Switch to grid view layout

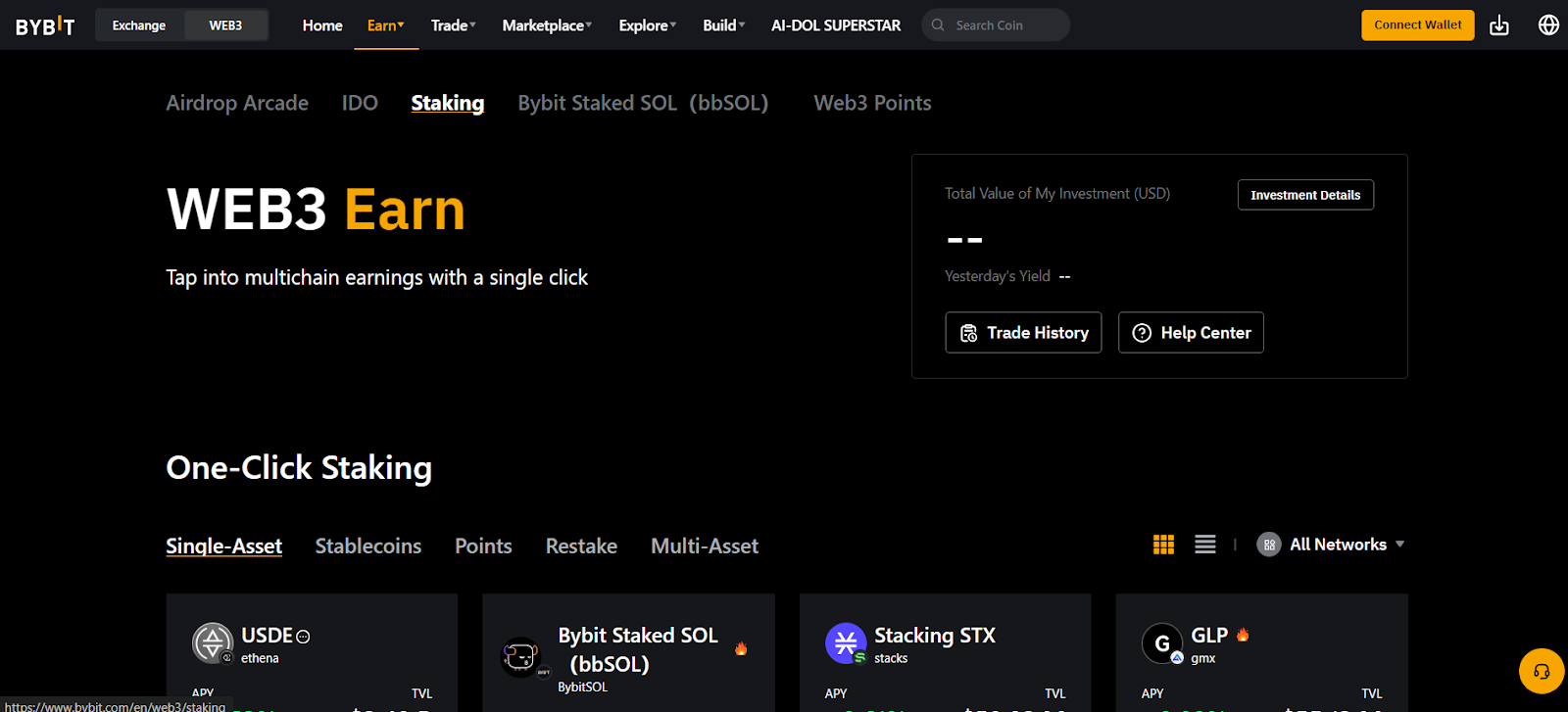click(x=1163, y=545)
